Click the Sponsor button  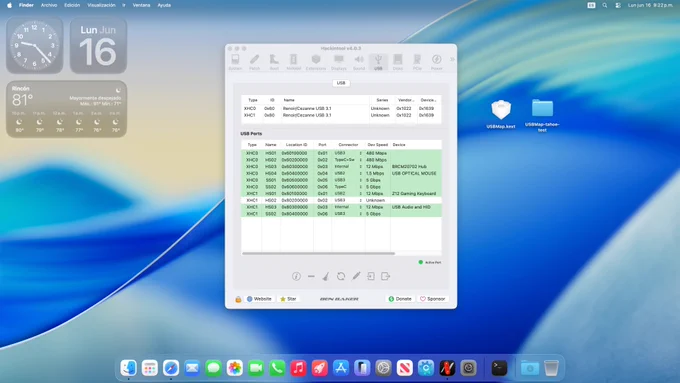pyautogui.click(x=433, y=299)
